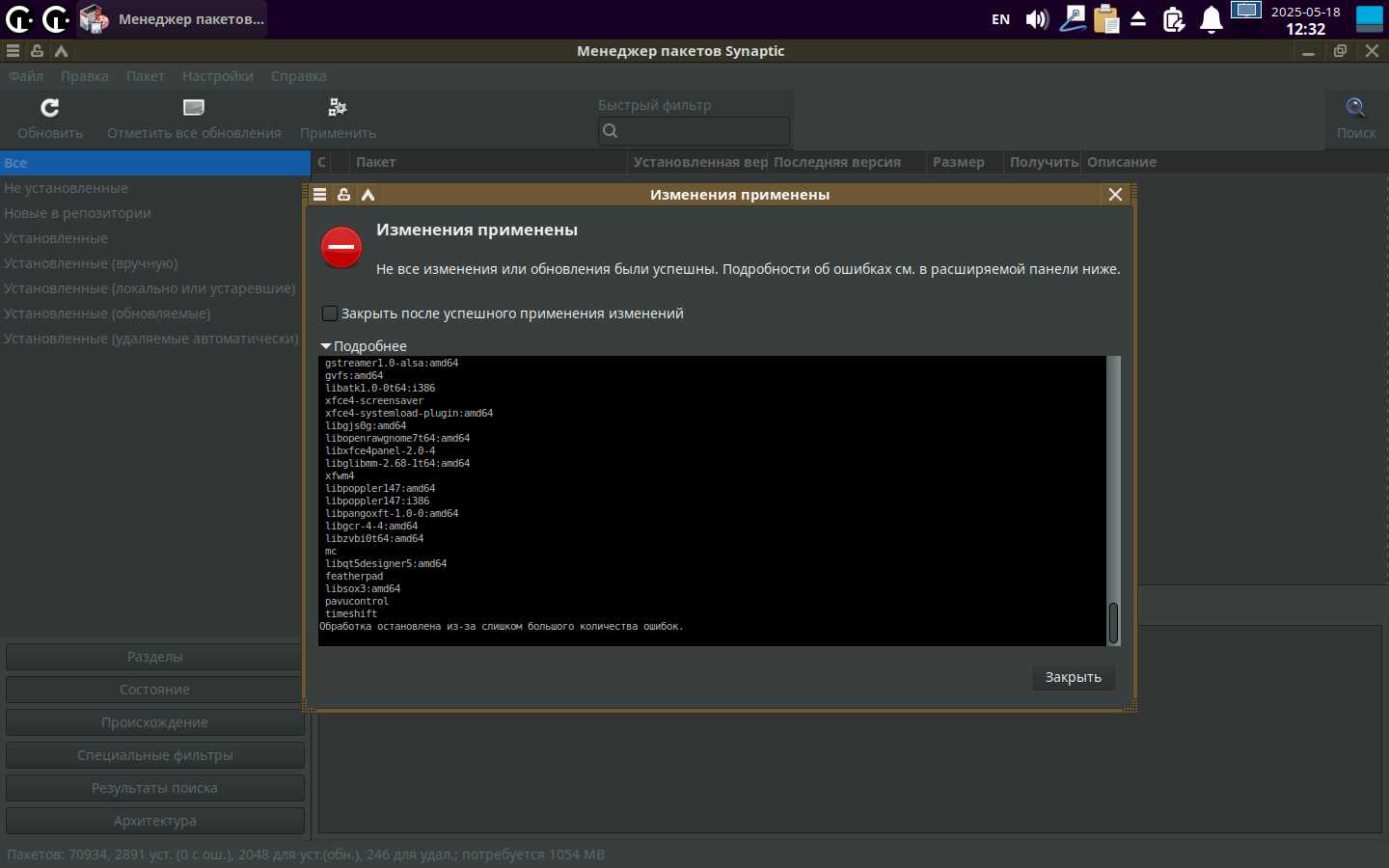This screenshot has width=1389, height=868.
Task: Click the Быстрый фильтр search field
Action: [694, 131]
